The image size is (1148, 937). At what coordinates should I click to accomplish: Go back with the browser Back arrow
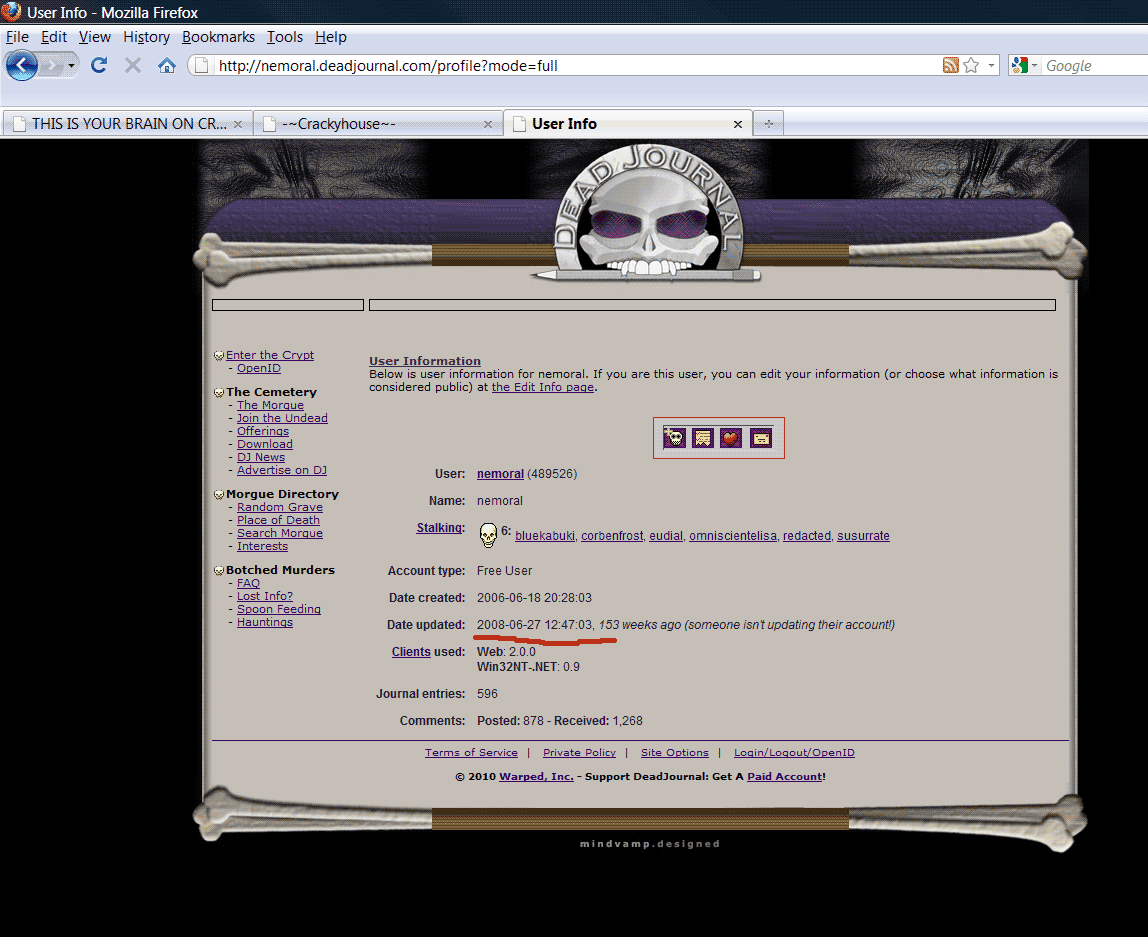(x=22, y=66)
